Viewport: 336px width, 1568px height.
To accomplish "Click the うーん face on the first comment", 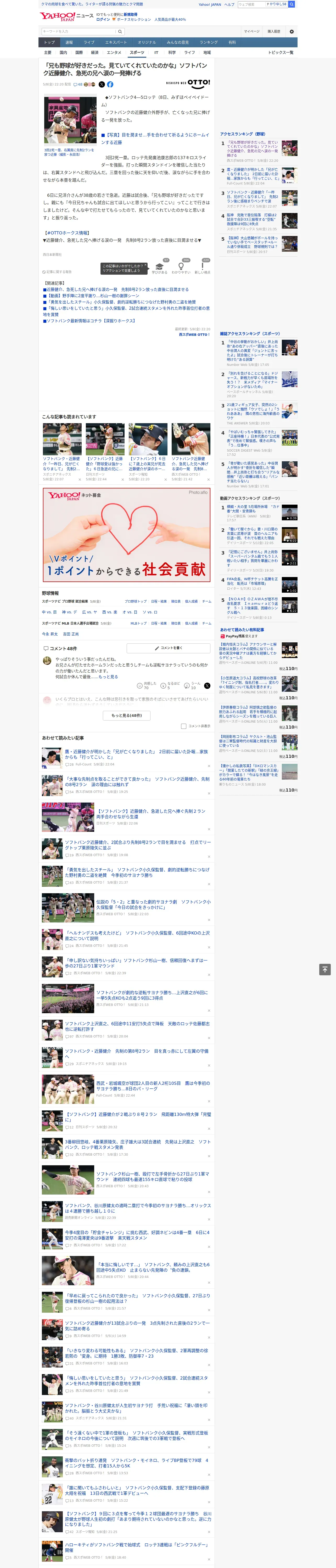I will point(187,685).
